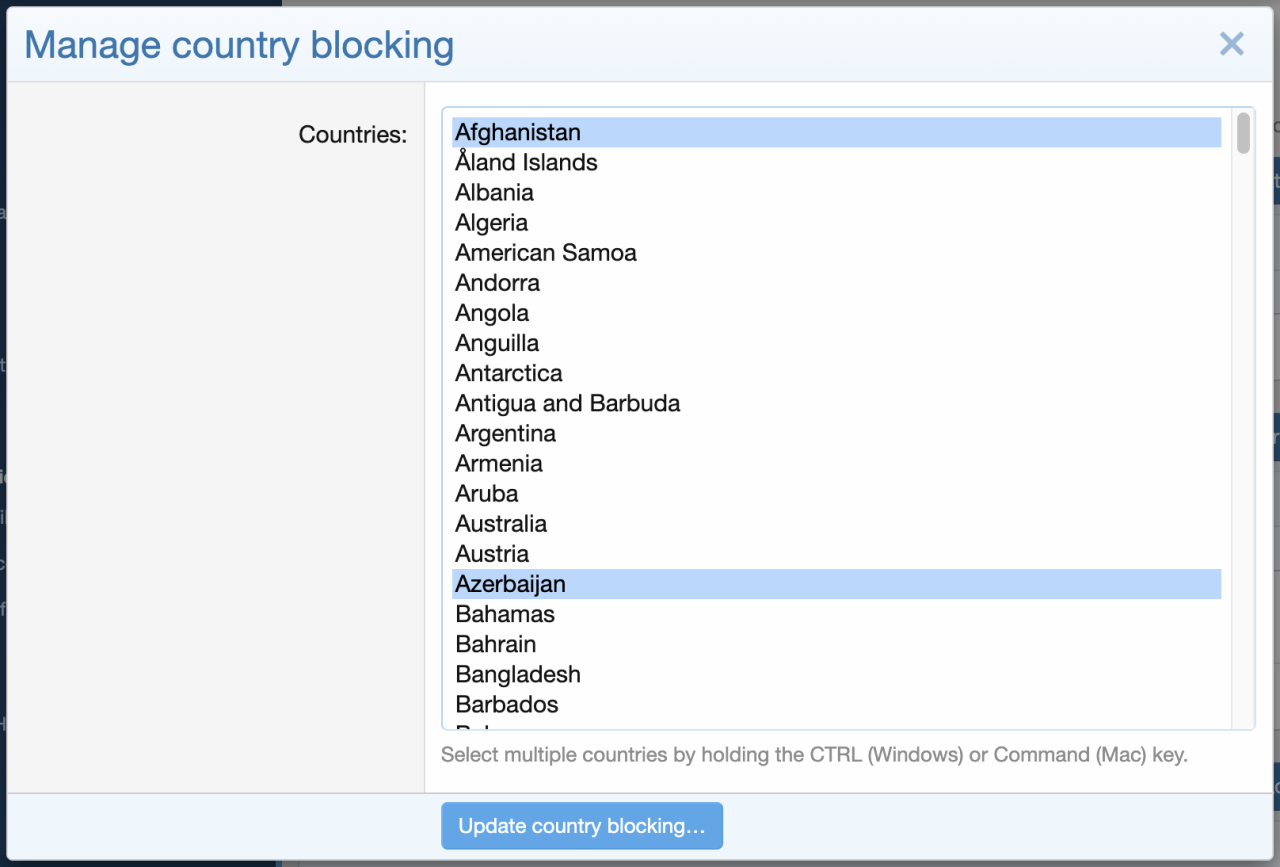Screen dimensions: 1280x867
Task: Select Åland Islands in the list
Action: click(x=526, y=162)
